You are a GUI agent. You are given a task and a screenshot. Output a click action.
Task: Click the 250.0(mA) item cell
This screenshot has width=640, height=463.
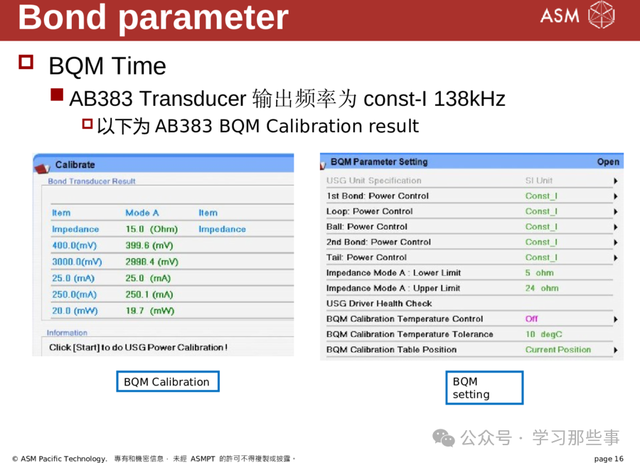[x=74, y=295]
